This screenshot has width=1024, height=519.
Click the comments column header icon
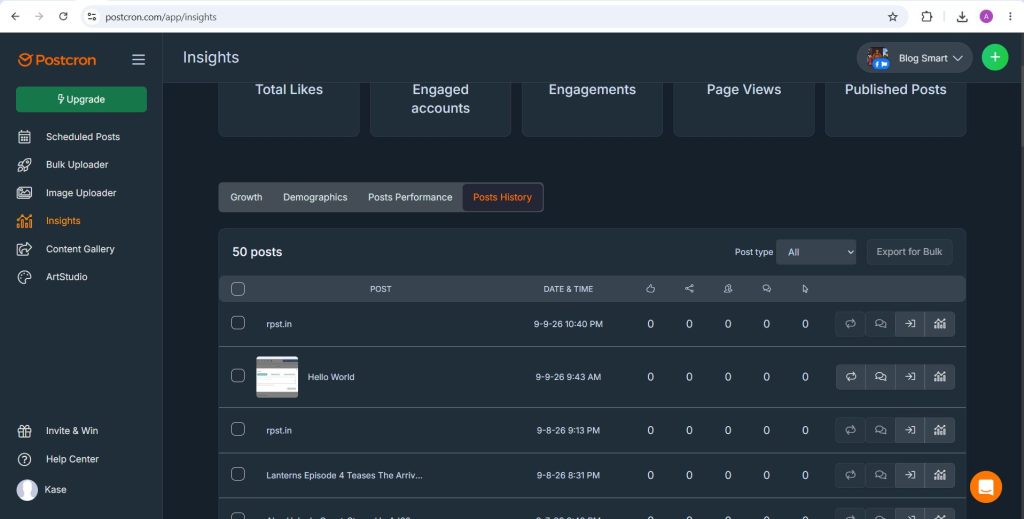pos(767,289)
